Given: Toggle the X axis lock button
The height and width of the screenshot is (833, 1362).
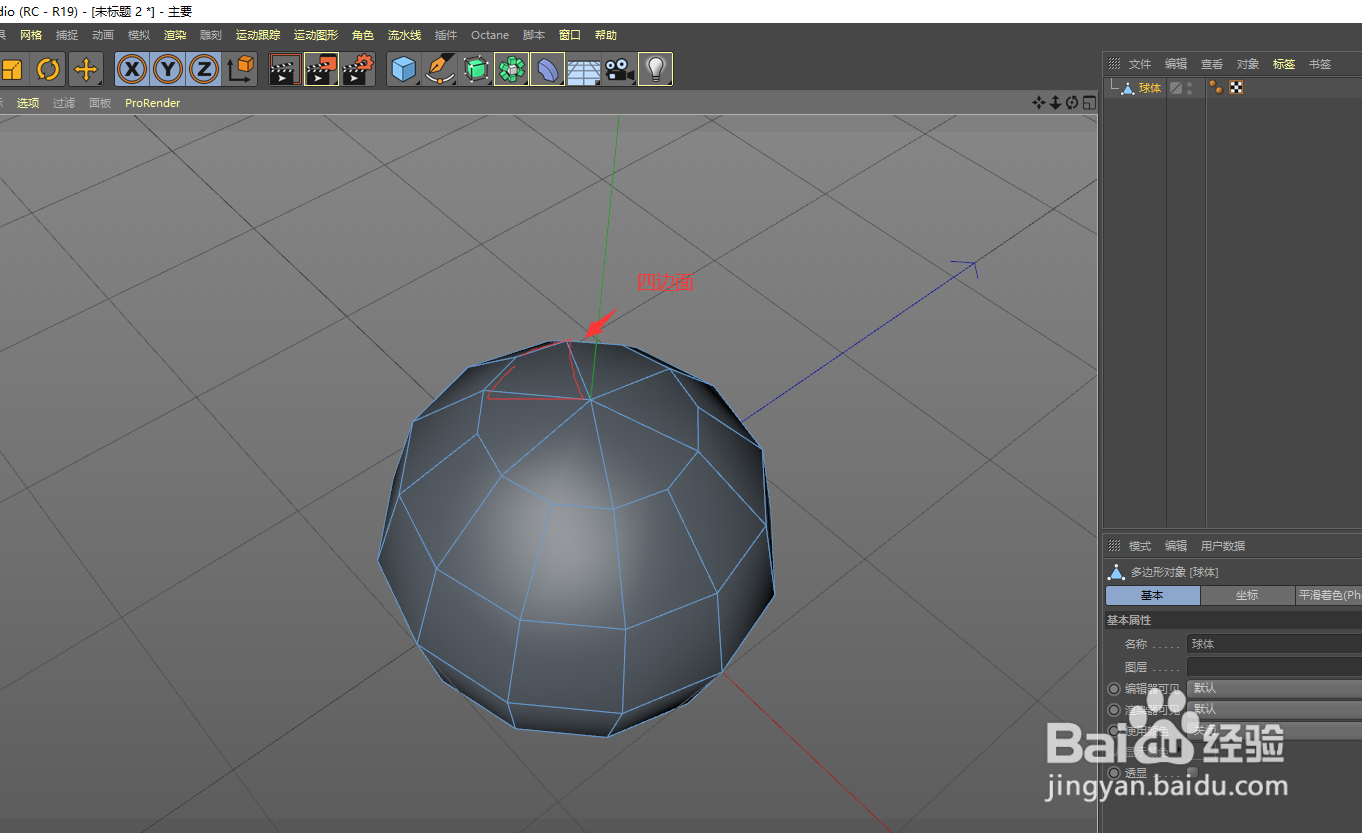Looking at the screenshot, I should (x=131, y=69).
